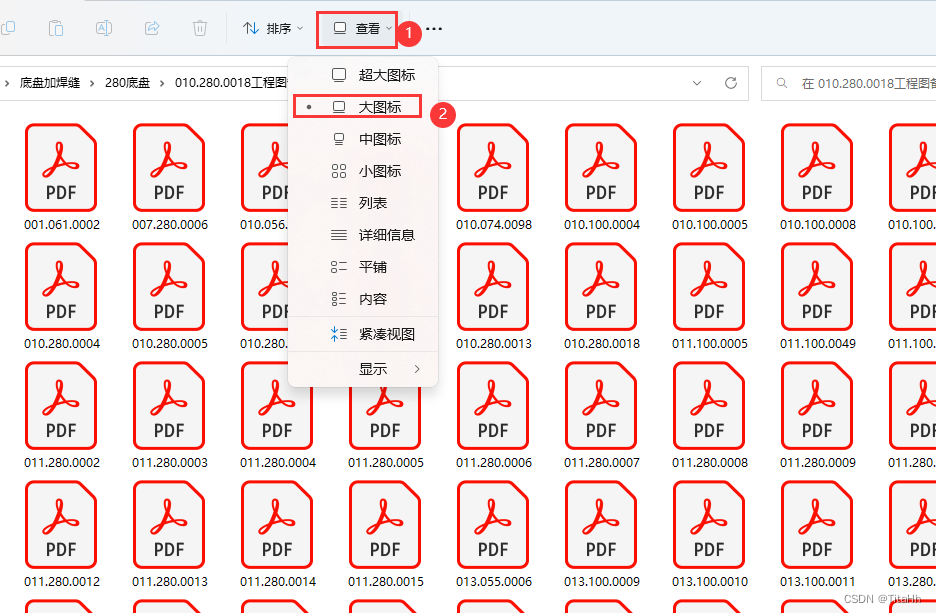Select PDF file 010.280.0004
Viewport: 936px width, 613px height.
coord(61,296)
